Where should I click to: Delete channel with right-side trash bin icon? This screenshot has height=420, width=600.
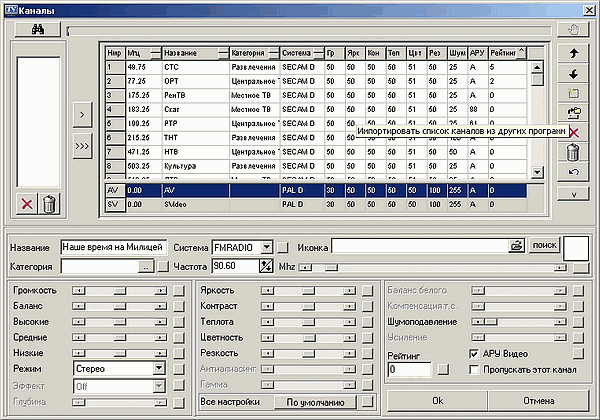pos(573,152)
